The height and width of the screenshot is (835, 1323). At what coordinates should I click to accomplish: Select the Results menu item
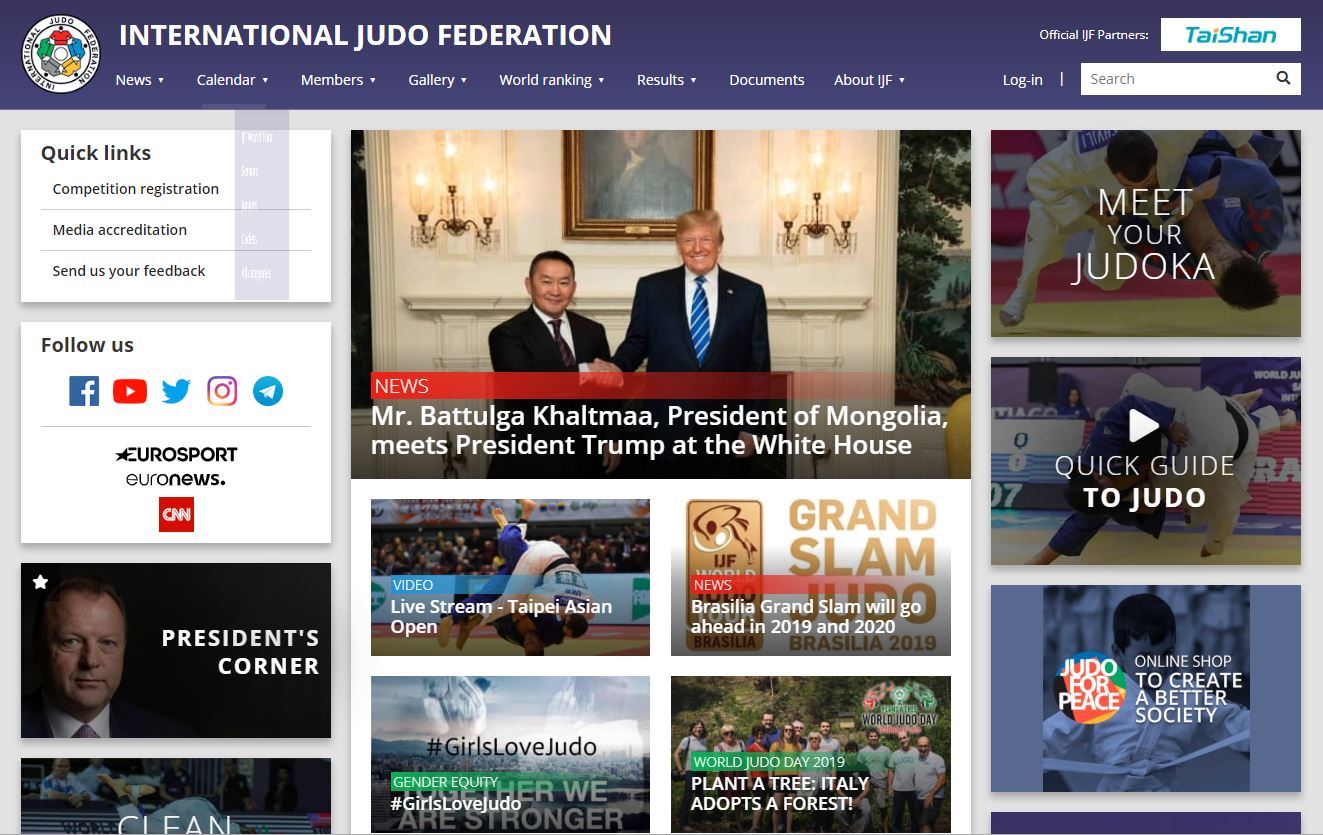click(x=666, y=80)
